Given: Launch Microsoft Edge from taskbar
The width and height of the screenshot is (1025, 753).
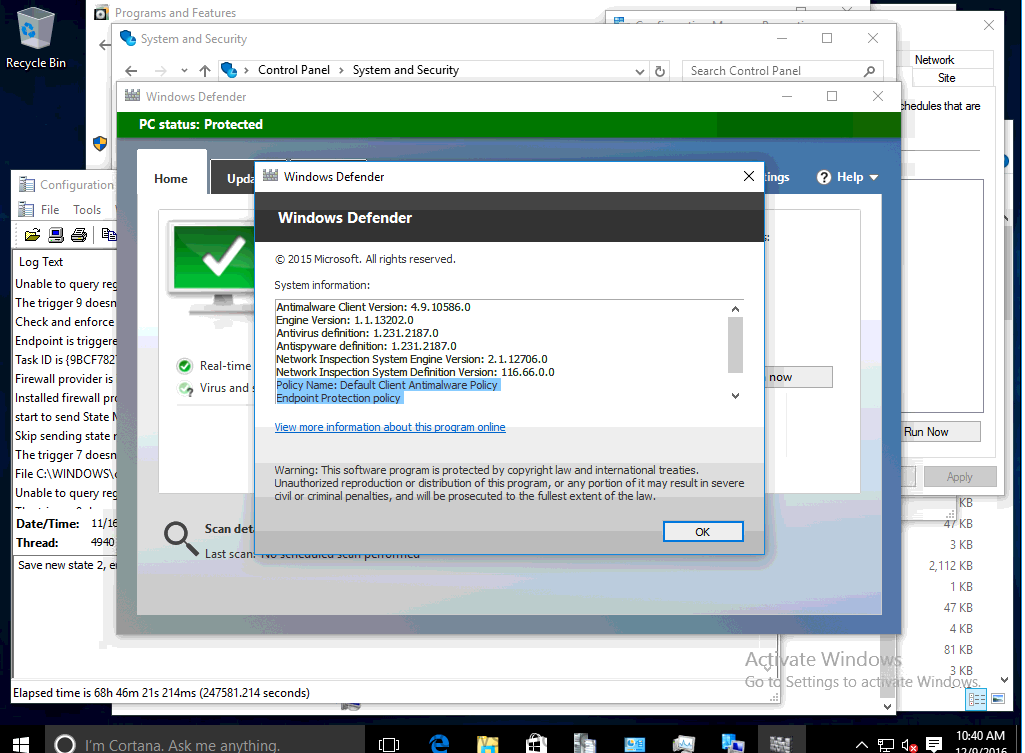Looking at the screenshot, I should pyautogui.click(x=439, y=744).
